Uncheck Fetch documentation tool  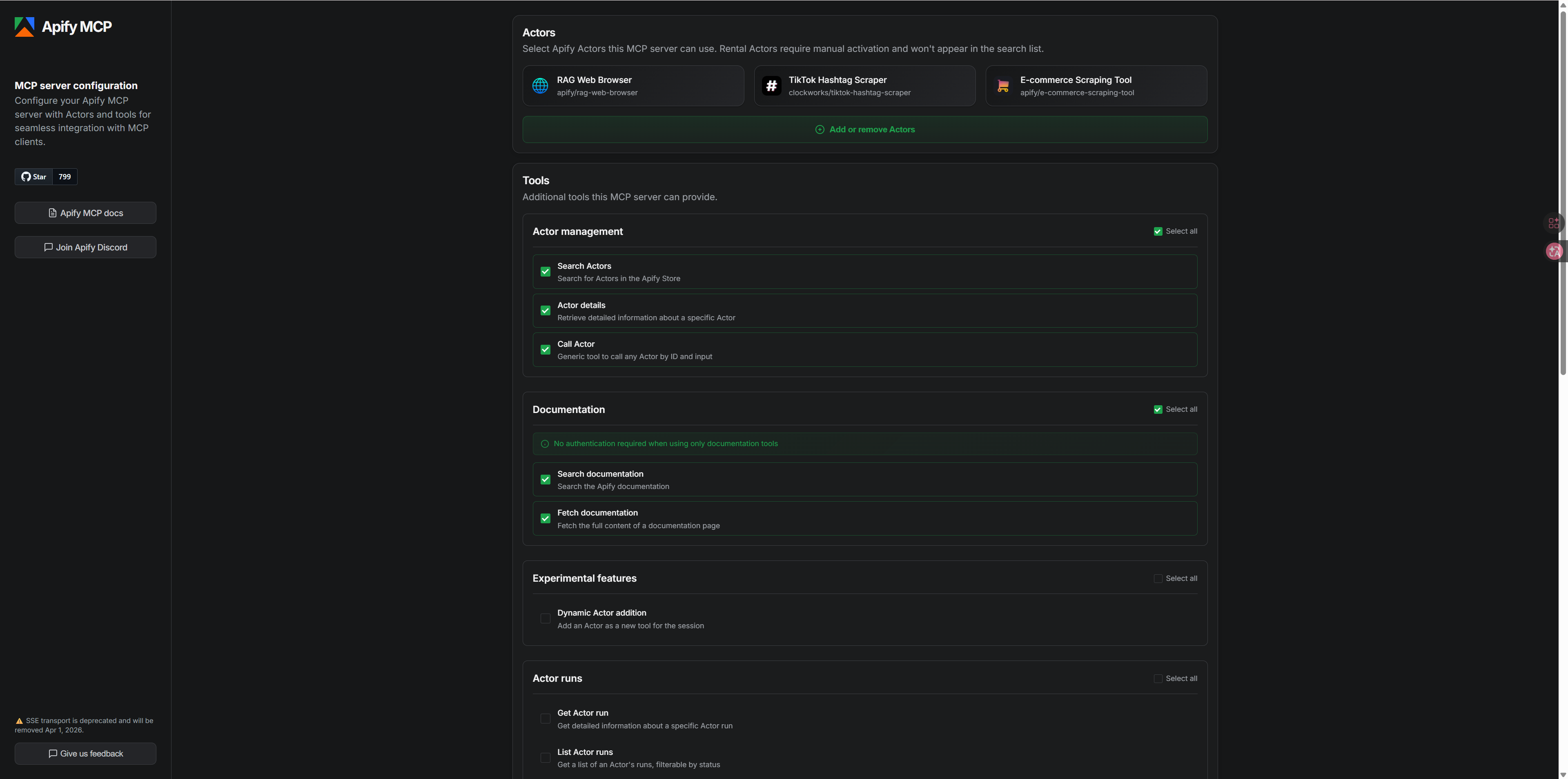click(x=546, y=519)
